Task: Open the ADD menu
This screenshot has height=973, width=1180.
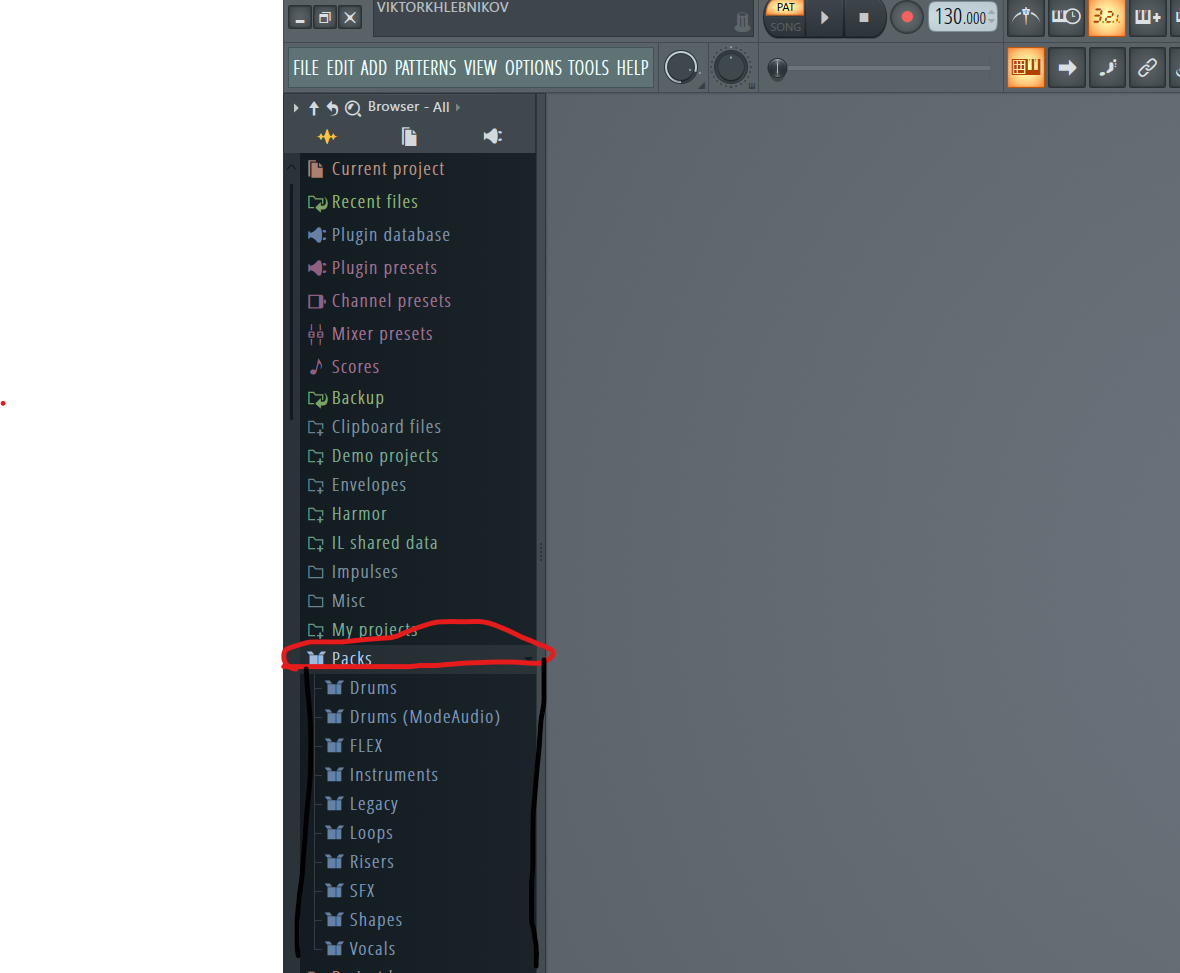Action: click(373, 68)
